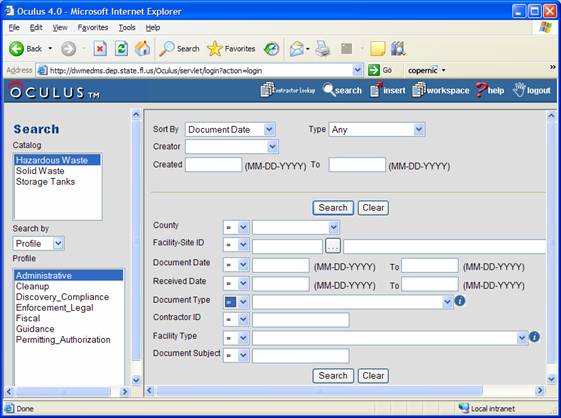Click the Forward arrow button
The width and height of the screenshot is (561, 418).
[x=68, y=49]
